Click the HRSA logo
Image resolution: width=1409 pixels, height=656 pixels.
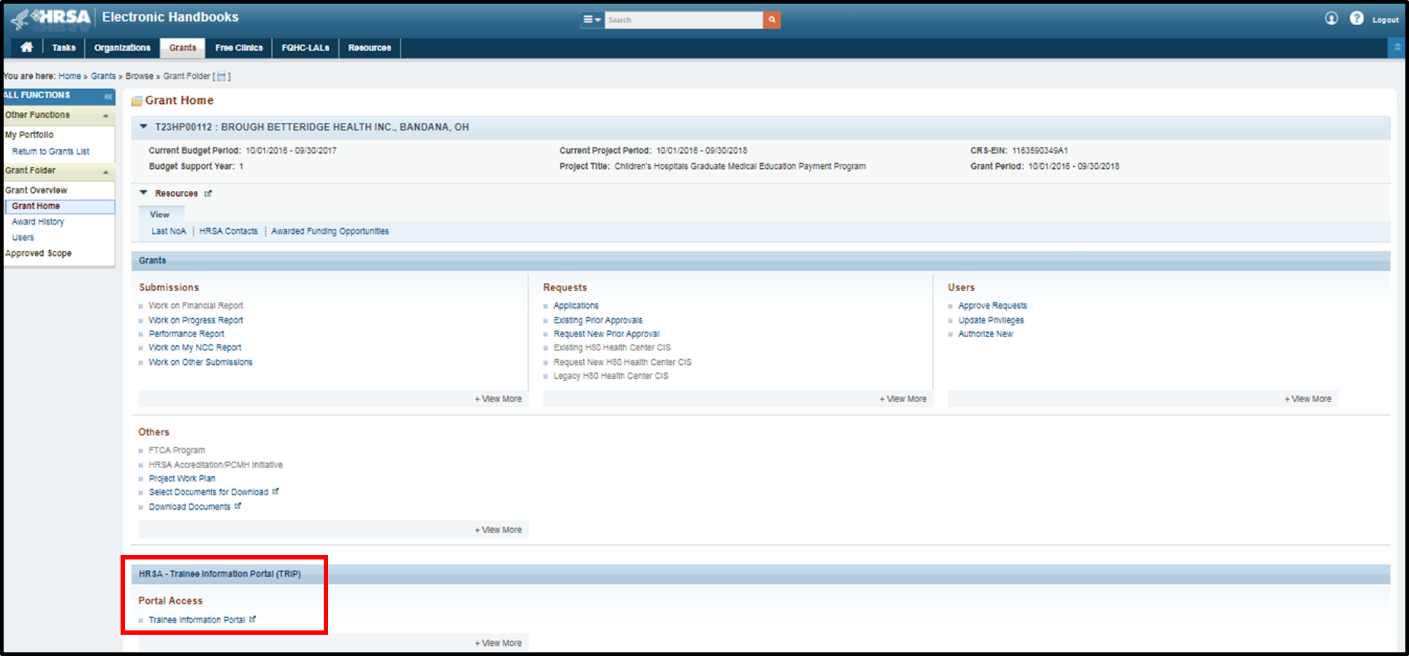(x=52, y=19)
